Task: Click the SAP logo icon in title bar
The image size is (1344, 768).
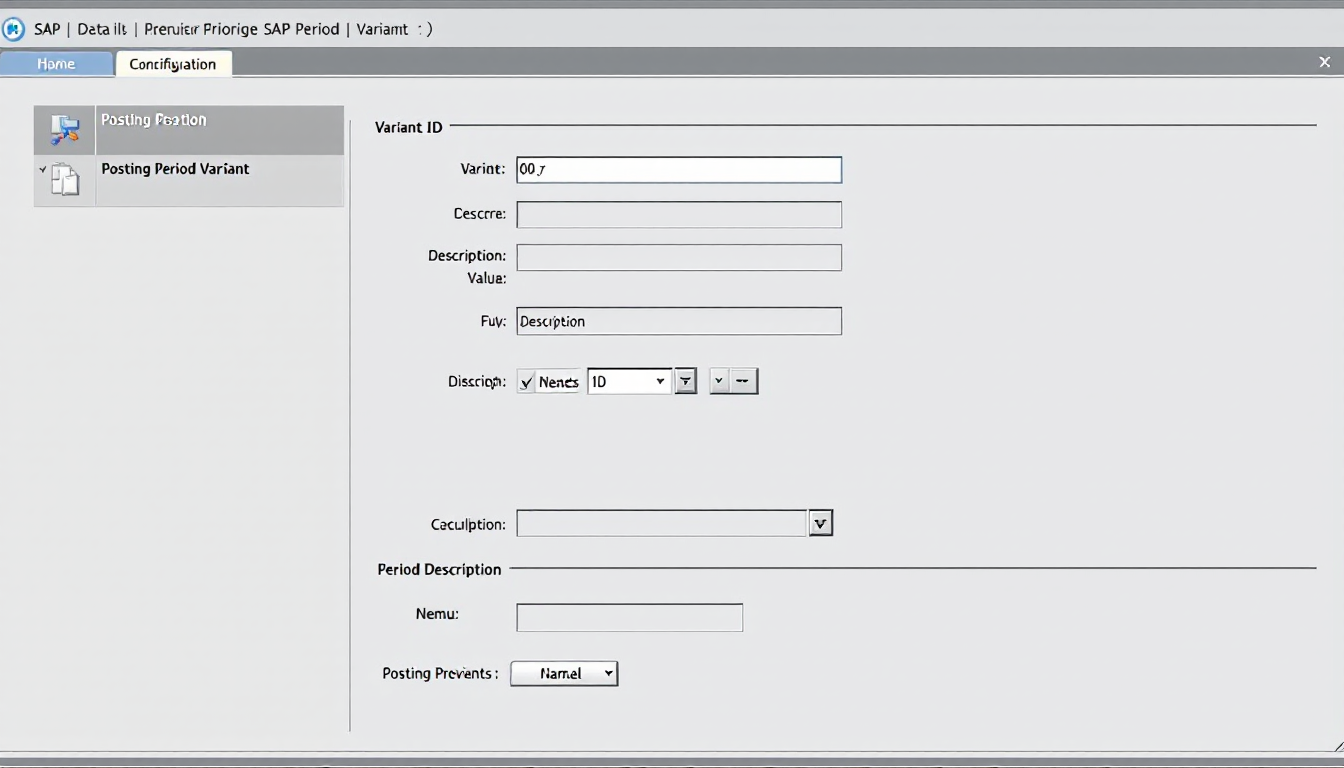Action: click(13, 29)
